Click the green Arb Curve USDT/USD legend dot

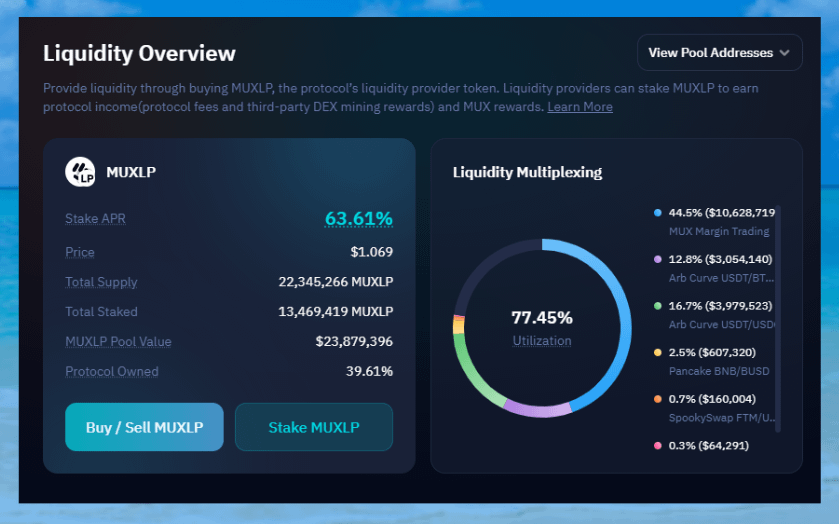click(657, 306)
